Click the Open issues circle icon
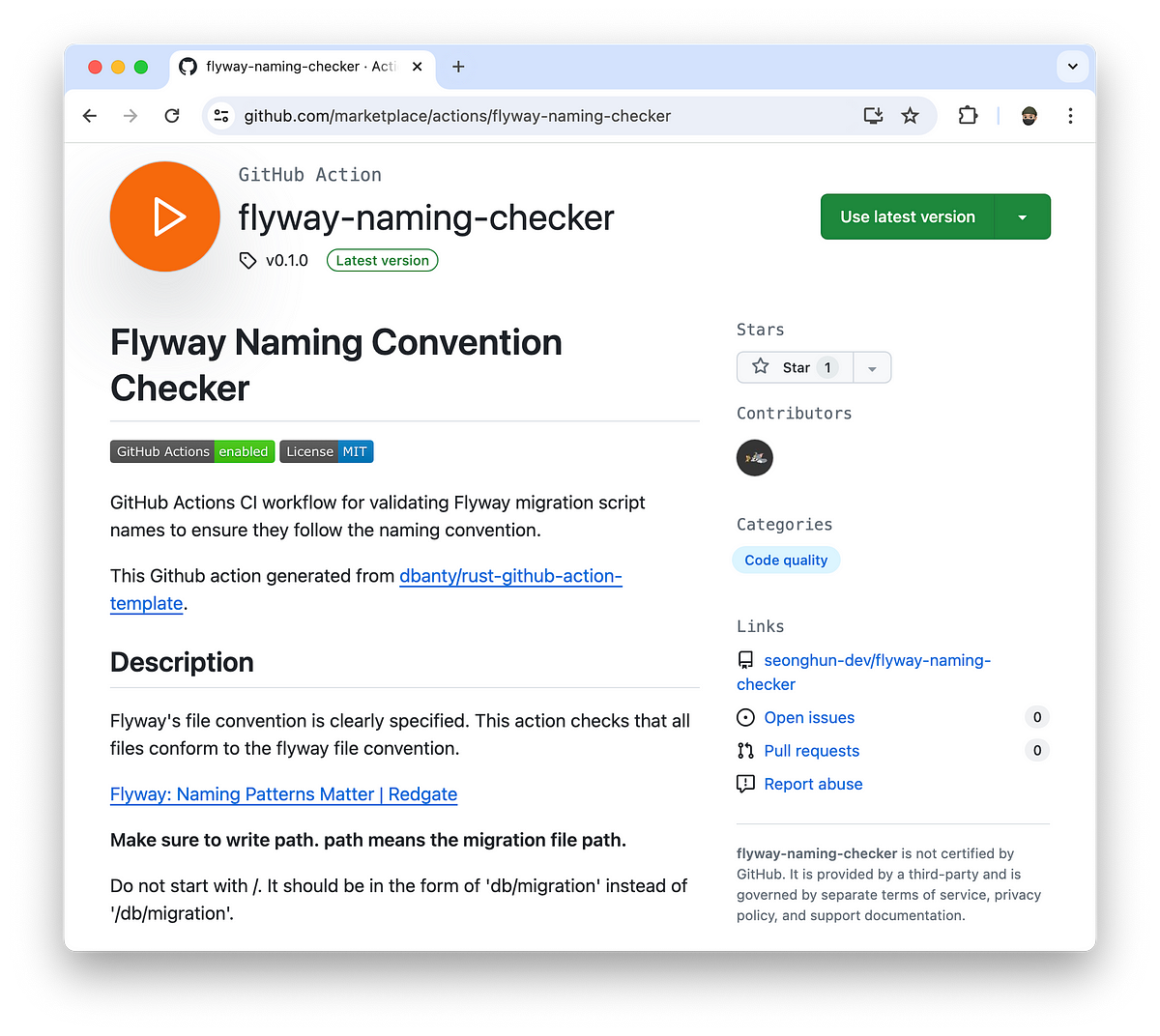The height and width of the screenshot is (1036, 1160). click(x=745, y=717)
